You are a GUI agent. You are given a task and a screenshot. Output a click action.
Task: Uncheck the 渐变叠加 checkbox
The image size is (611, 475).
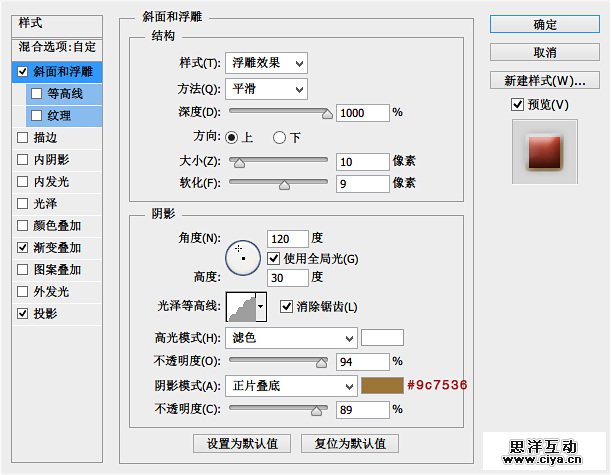tap(23, 247)
